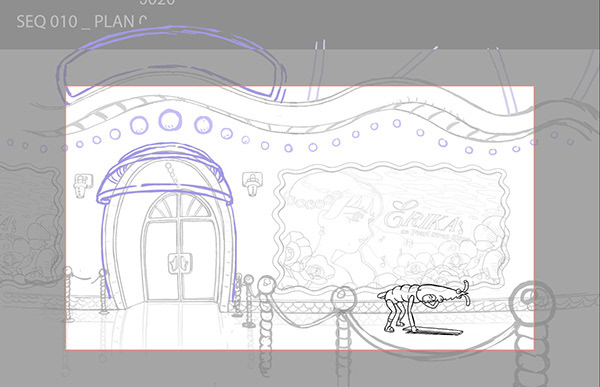Select the large purple oval sign outline
Viewport: 600px width, 387px height.
click(171, 62)
